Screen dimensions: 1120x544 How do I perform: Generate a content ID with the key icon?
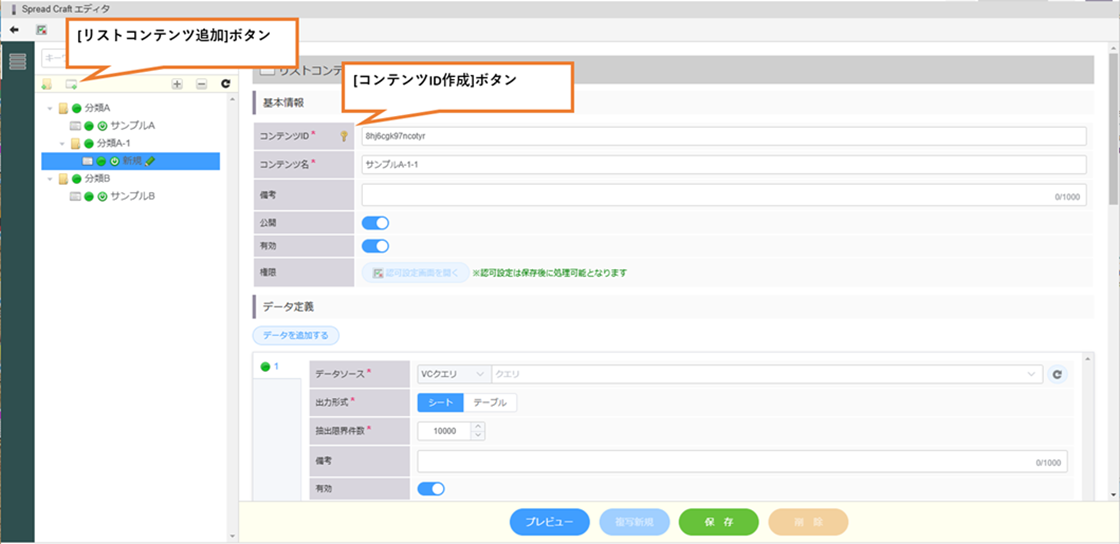click(x=344, y=137)
